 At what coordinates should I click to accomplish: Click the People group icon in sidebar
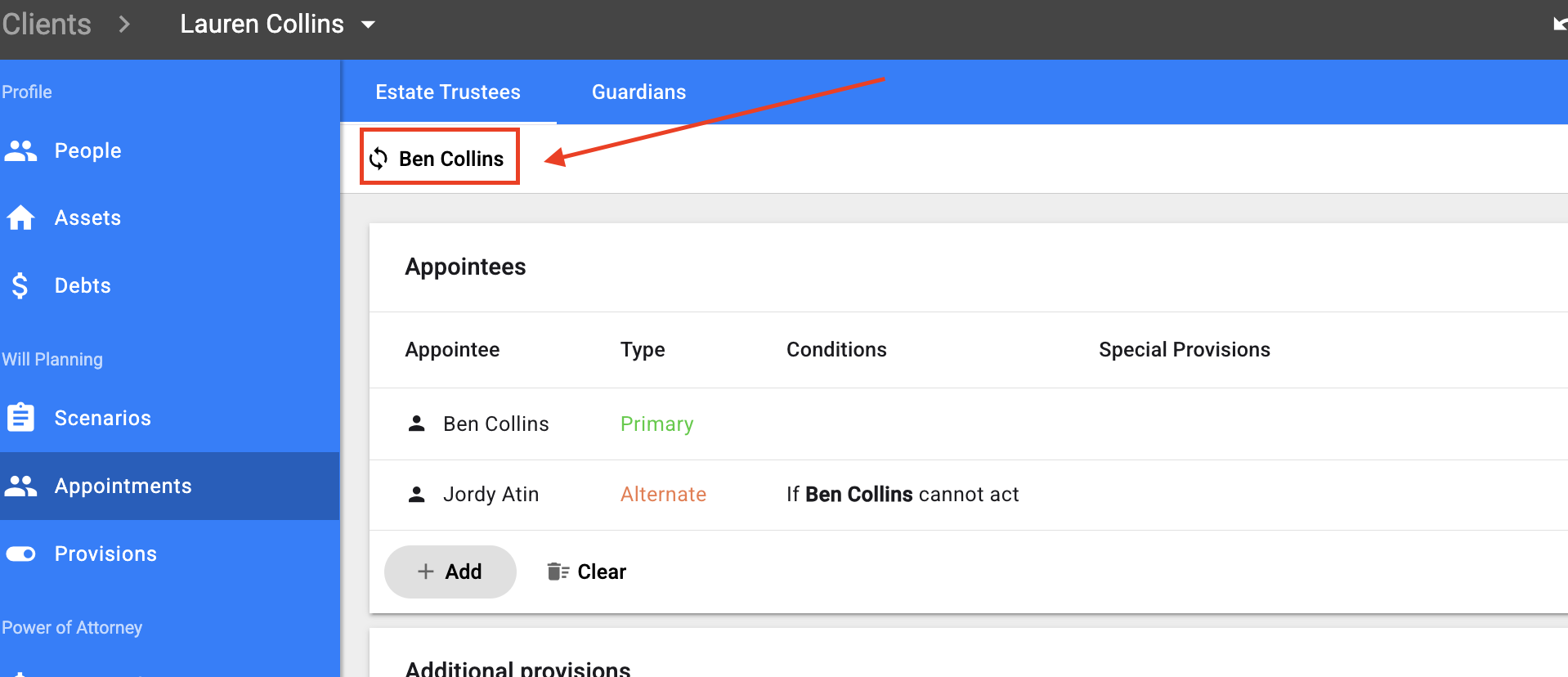click(20, 150)
